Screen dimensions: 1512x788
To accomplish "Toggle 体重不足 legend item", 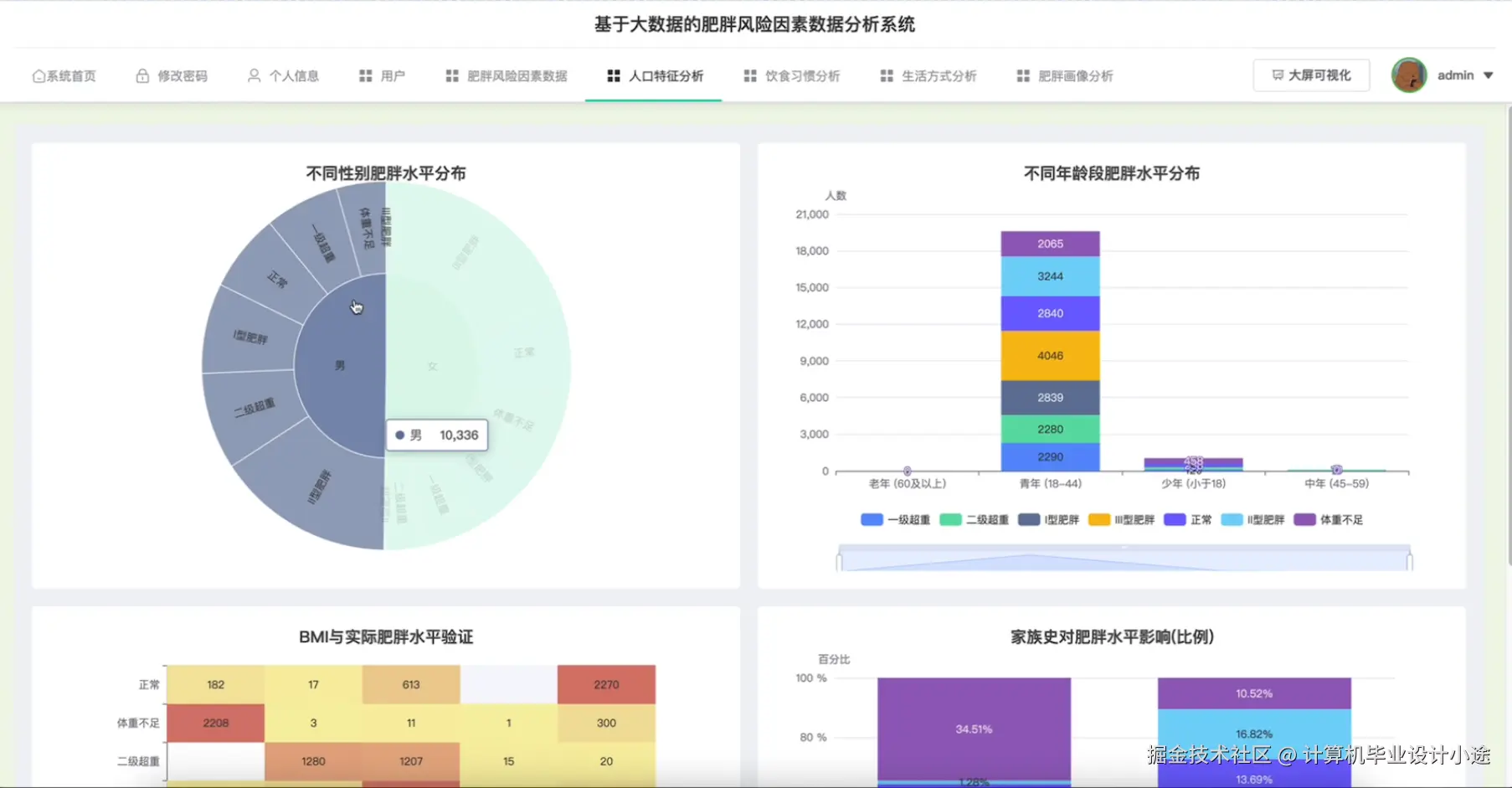I will click(x=1328, y=520).
